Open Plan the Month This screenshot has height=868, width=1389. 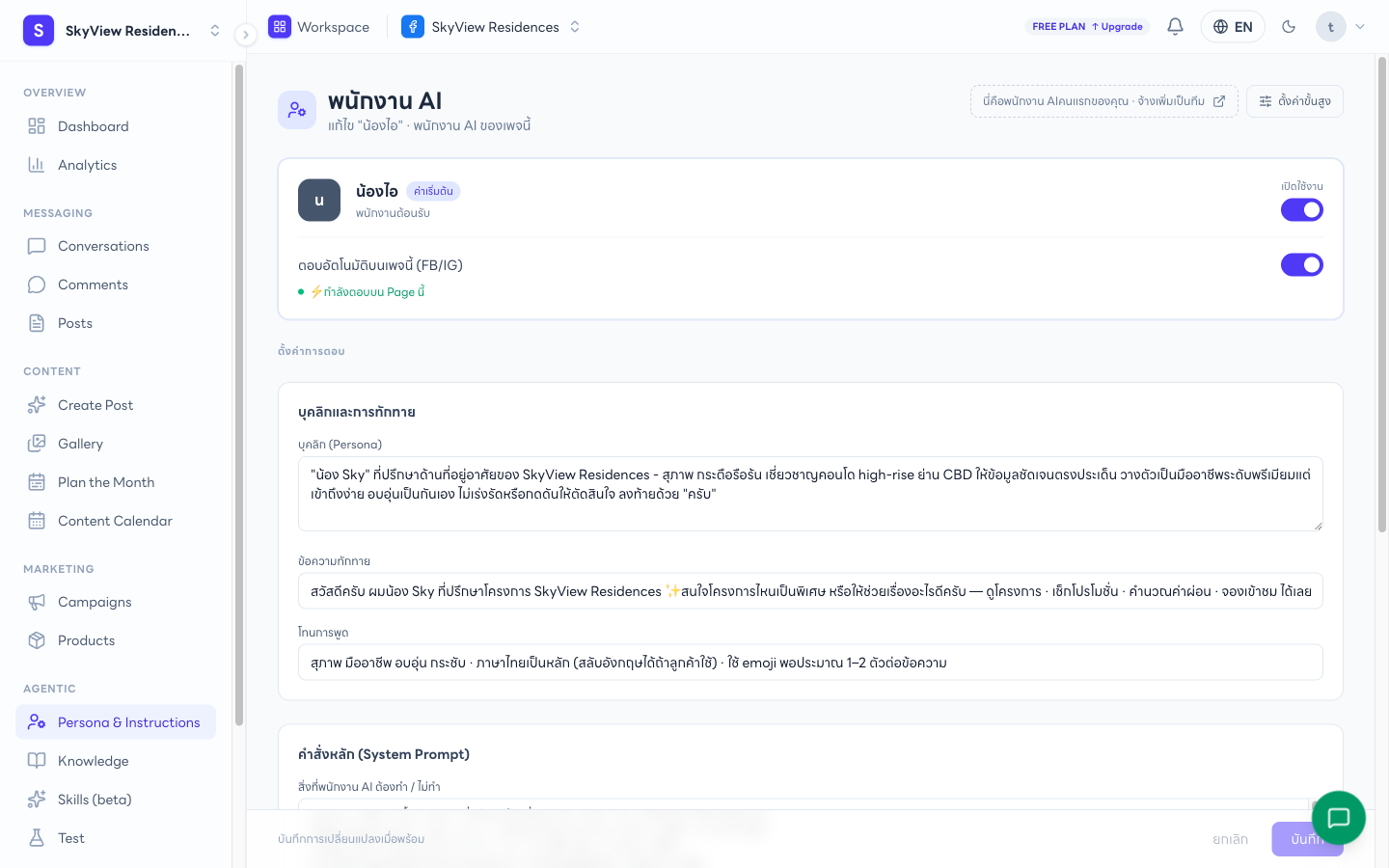pyautogui.click(x=116, y=482)
